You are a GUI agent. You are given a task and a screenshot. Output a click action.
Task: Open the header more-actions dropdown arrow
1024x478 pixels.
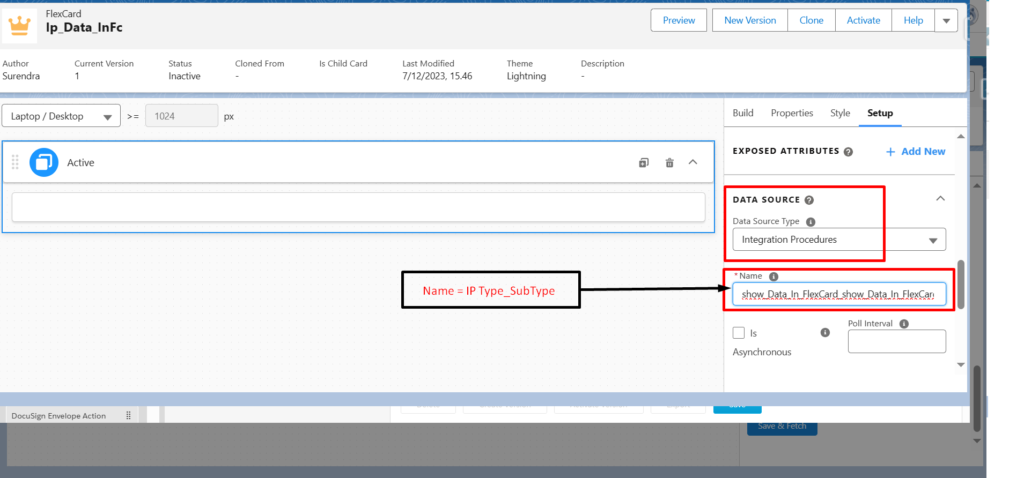(x=946, y=20)
